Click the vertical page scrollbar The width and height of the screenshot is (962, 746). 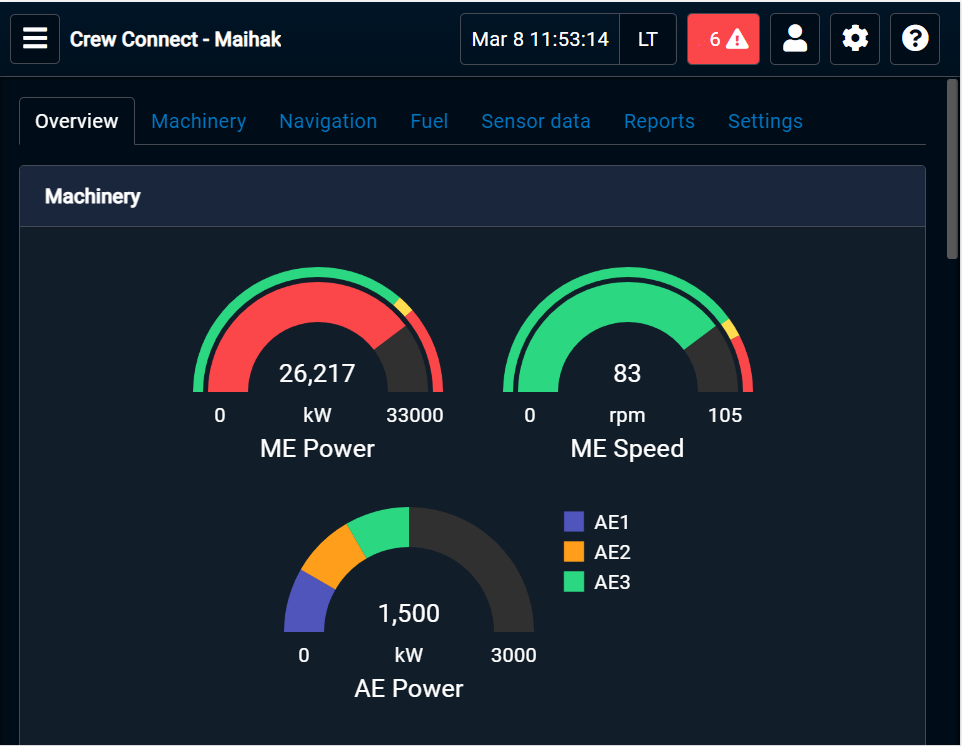[x=952, y=170]
